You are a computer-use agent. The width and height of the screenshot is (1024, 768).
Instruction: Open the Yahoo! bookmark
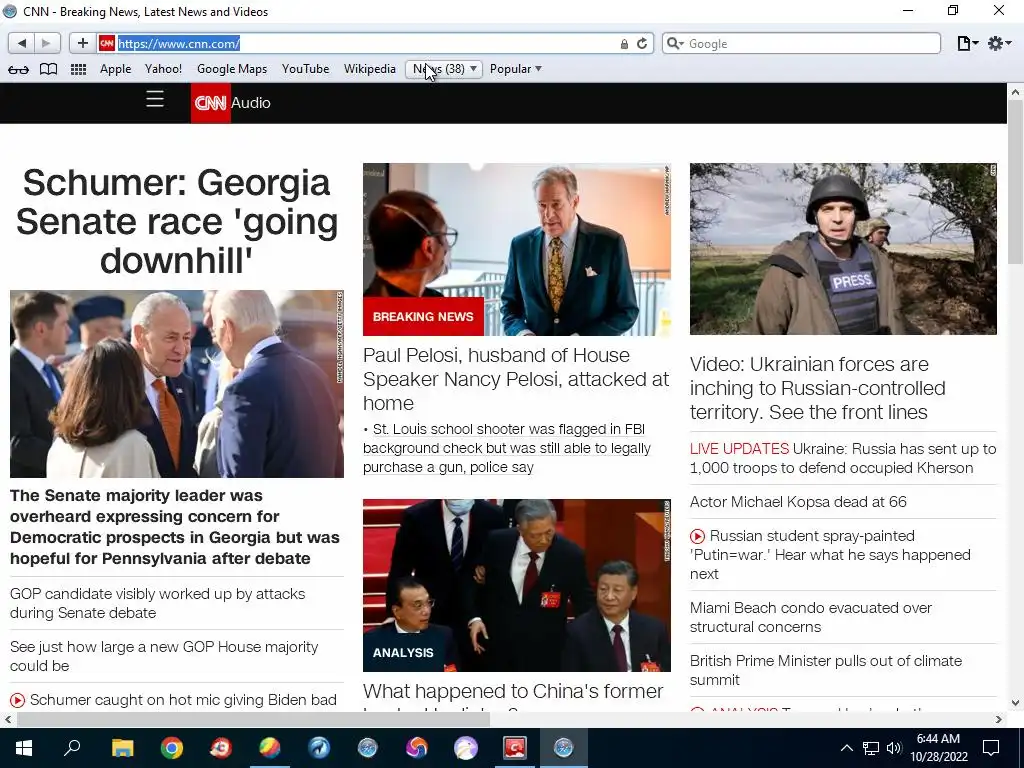(163, 69)
